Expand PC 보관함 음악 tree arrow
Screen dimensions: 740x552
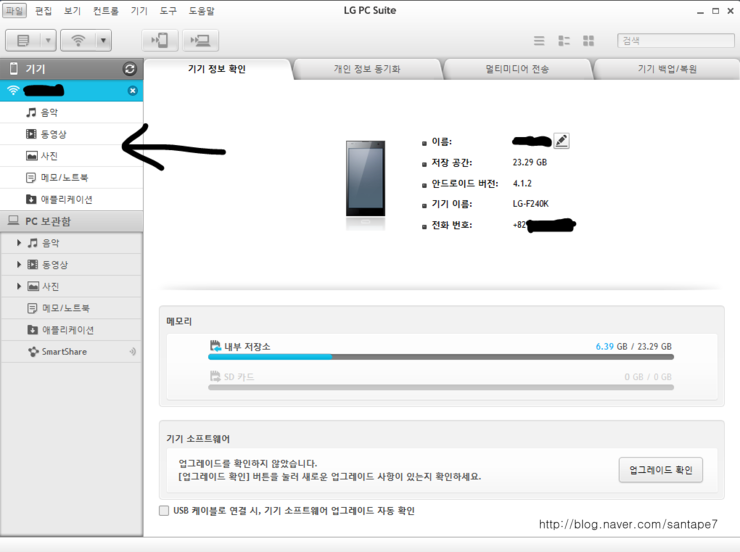coord(19,243)
